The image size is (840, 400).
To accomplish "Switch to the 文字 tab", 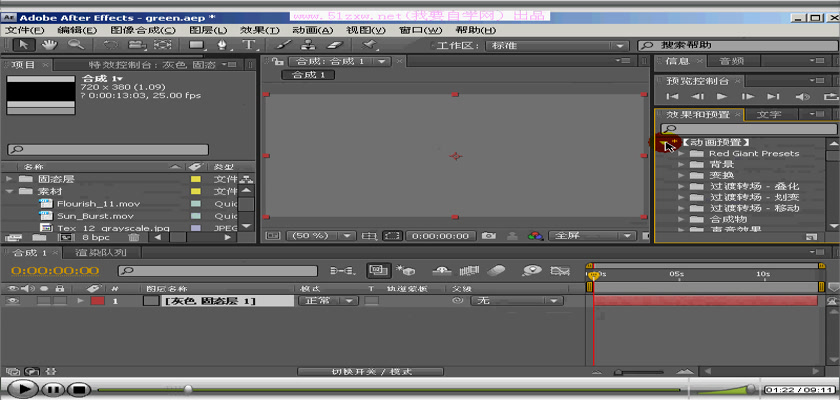I will coord(769,114).
